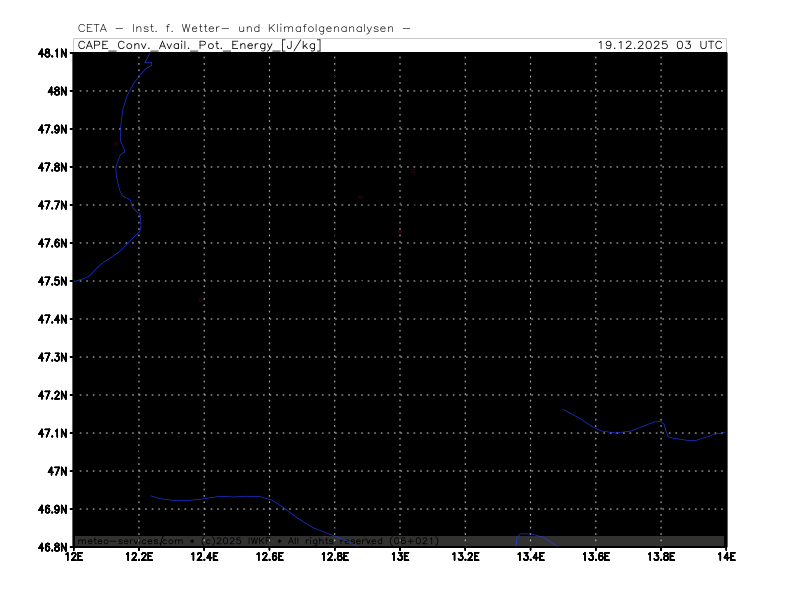Select the 47.9N latitude axis label
The height and width of the screenshot is (600, 800).
click(52, 129)
